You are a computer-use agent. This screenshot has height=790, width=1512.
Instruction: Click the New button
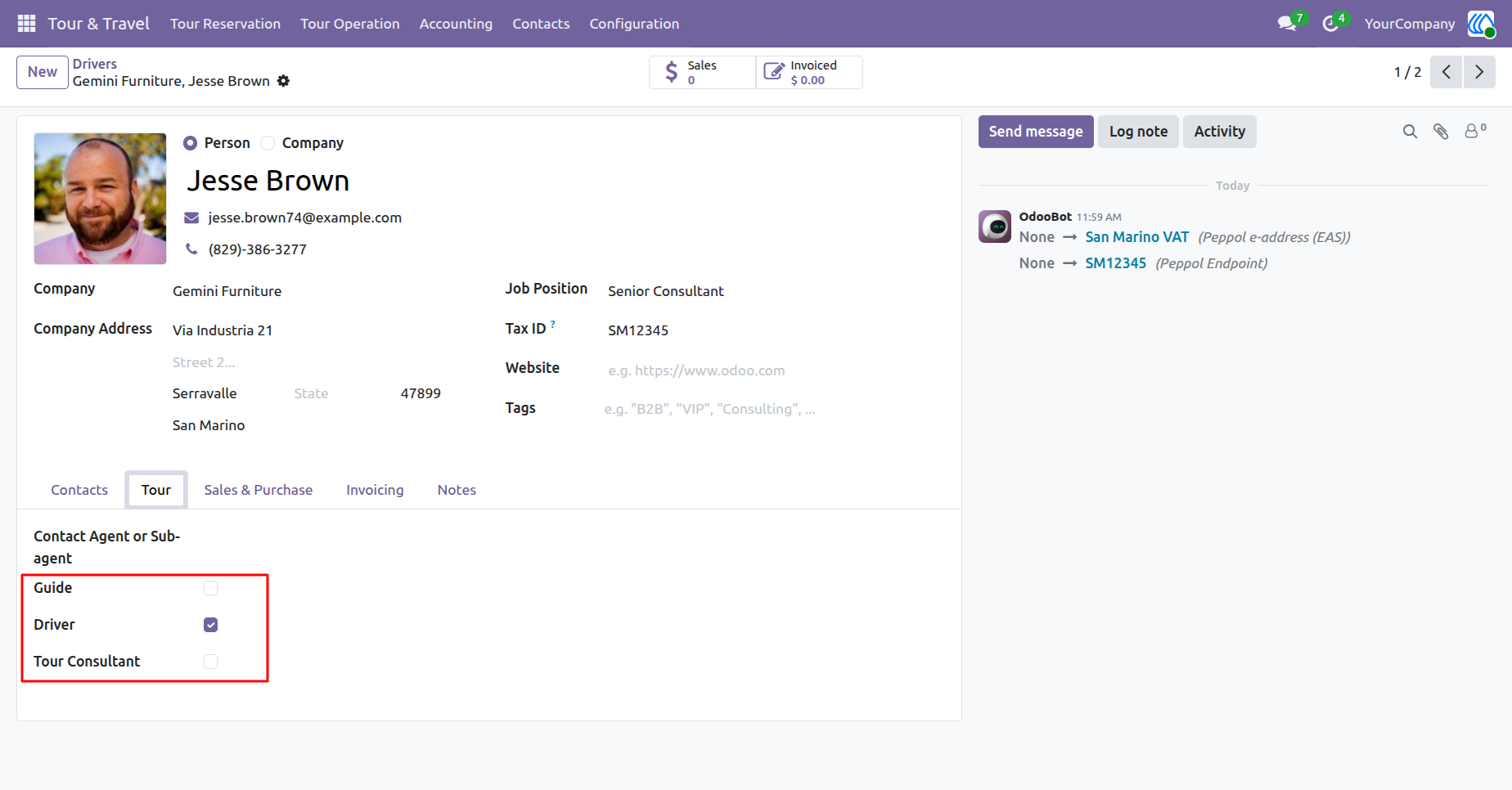point(43,72)
